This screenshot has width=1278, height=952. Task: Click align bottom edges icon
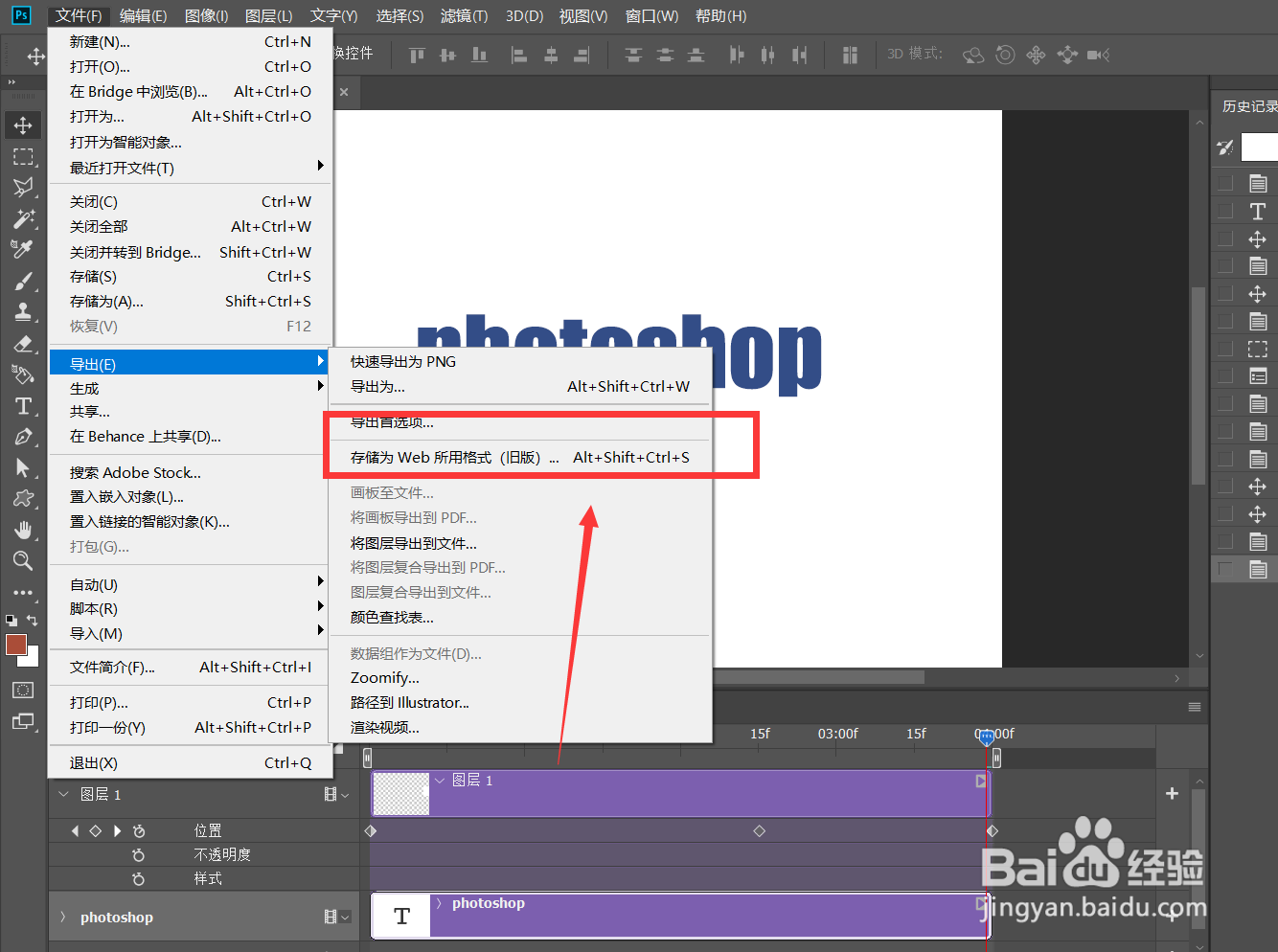click(480, 56)
